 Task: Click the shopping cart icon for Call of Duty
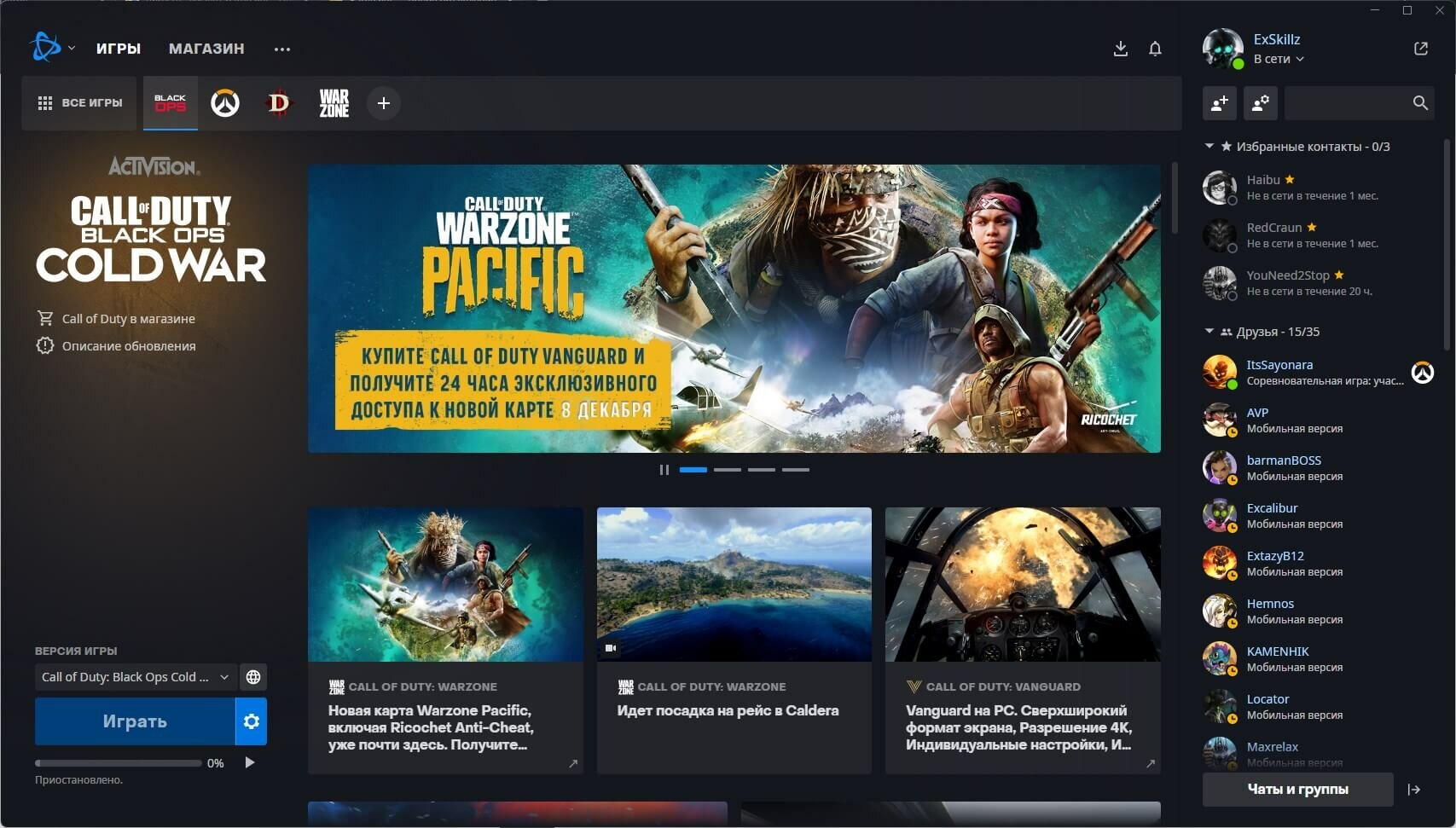(45, 318)
